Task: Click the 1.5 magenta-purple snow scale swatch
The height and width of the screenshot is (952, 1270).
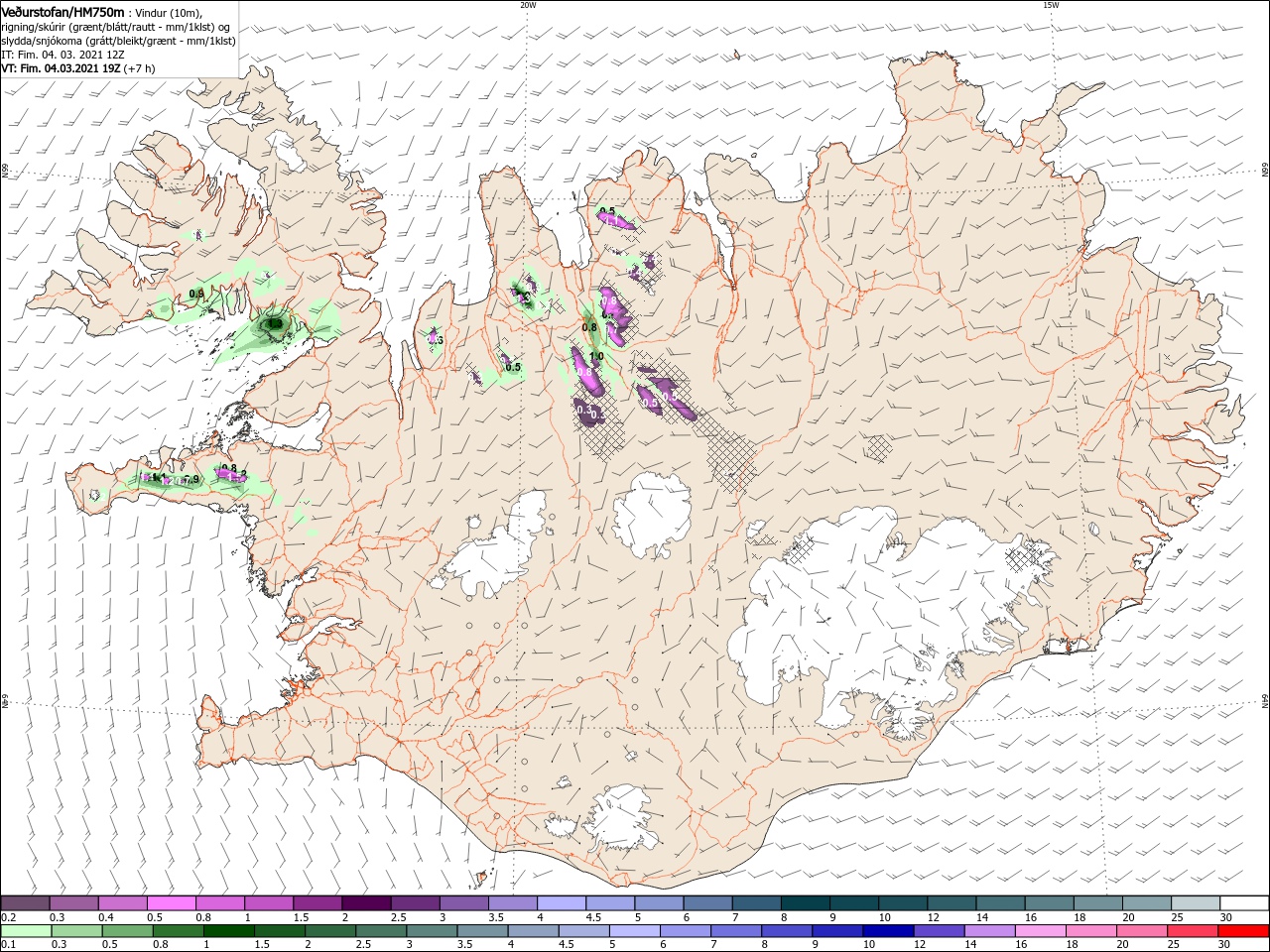Action: [317, 903]
